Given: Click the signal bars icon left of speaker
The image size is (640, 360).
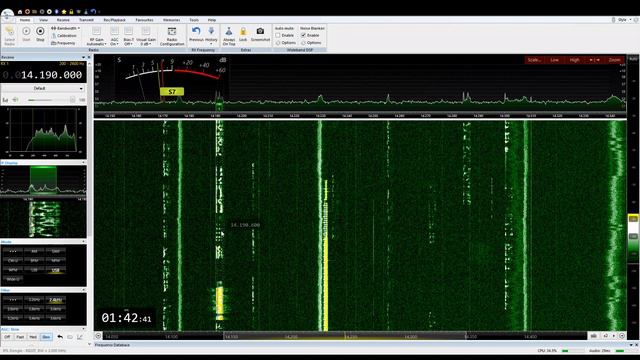Looking at the screenshot, I should tap(6, 100).
